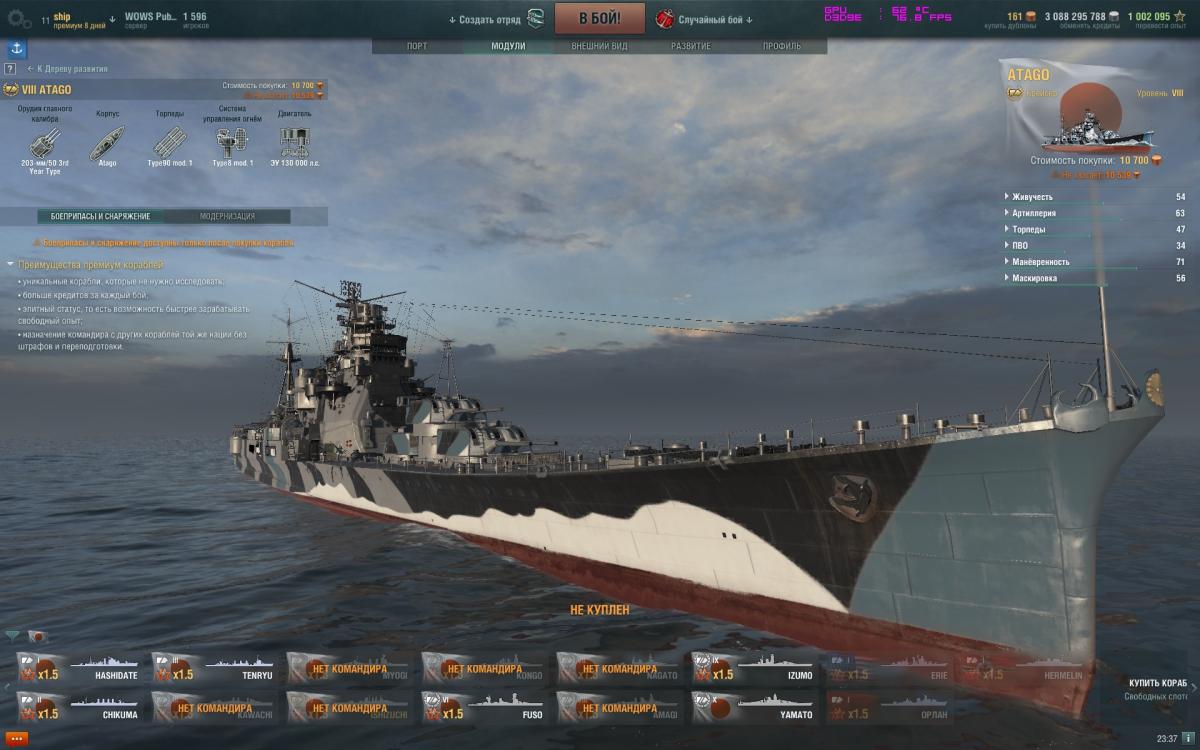Start battle with В БОЙ! button
The image size is (1200, 750).
coord(600,19)
